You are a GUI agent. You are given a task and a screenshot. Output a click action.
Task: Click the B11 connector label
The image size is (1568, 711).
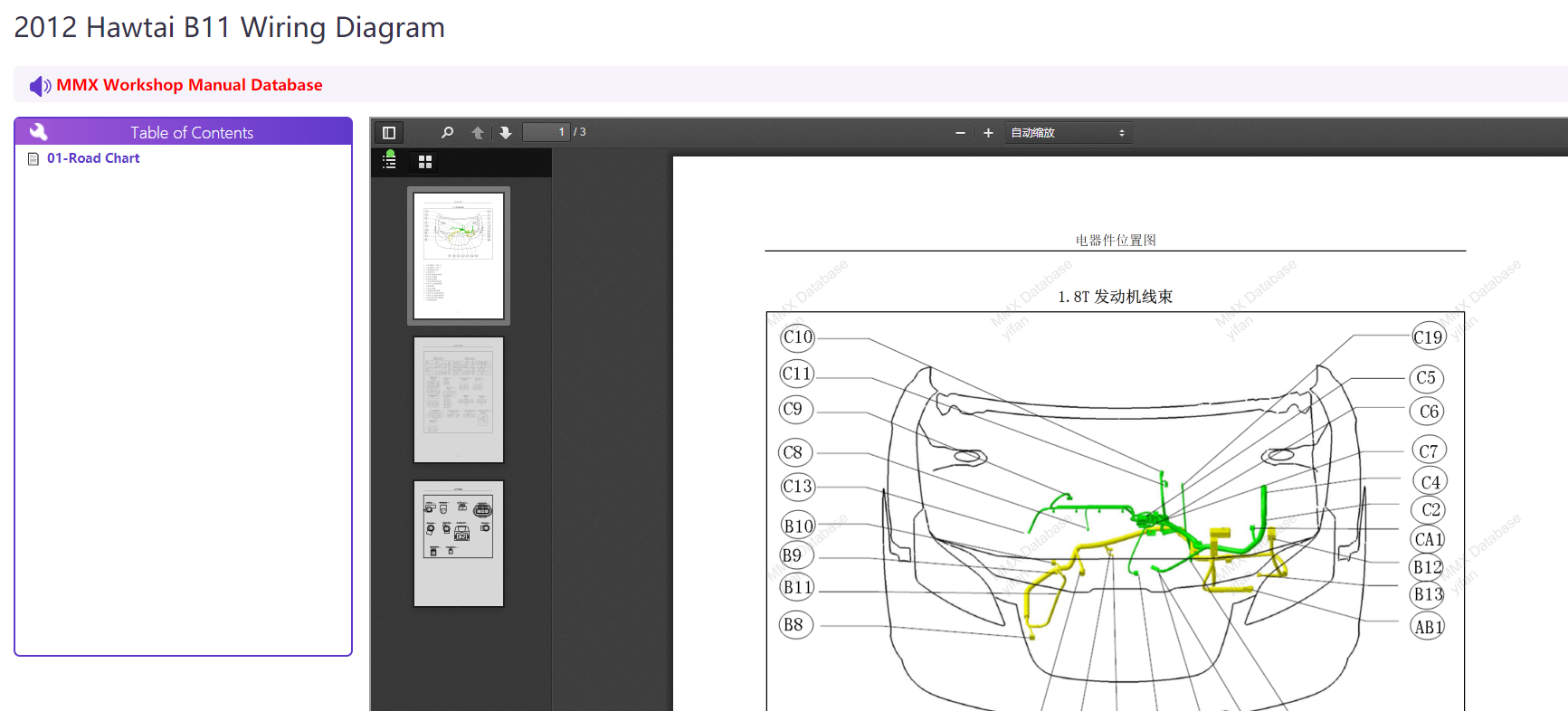click(797, 588)
